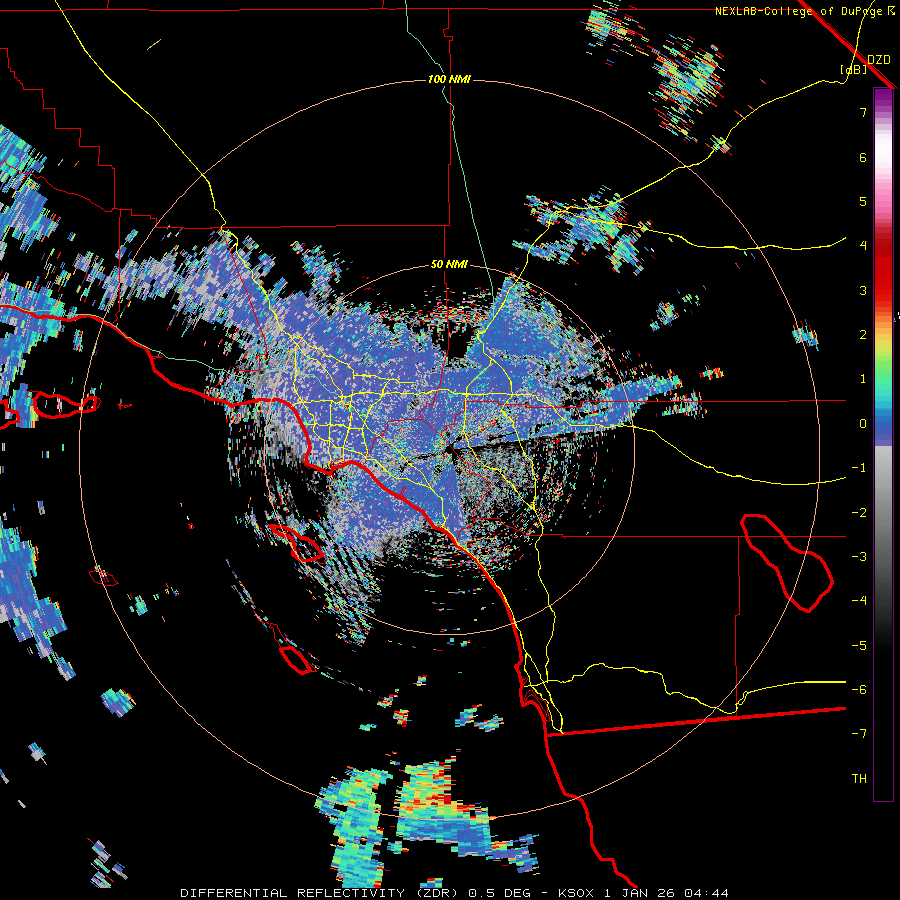This screenshot has height=900, width=900.
Task: Click the -5 value on color scale
Action: [x=859, y=646]
